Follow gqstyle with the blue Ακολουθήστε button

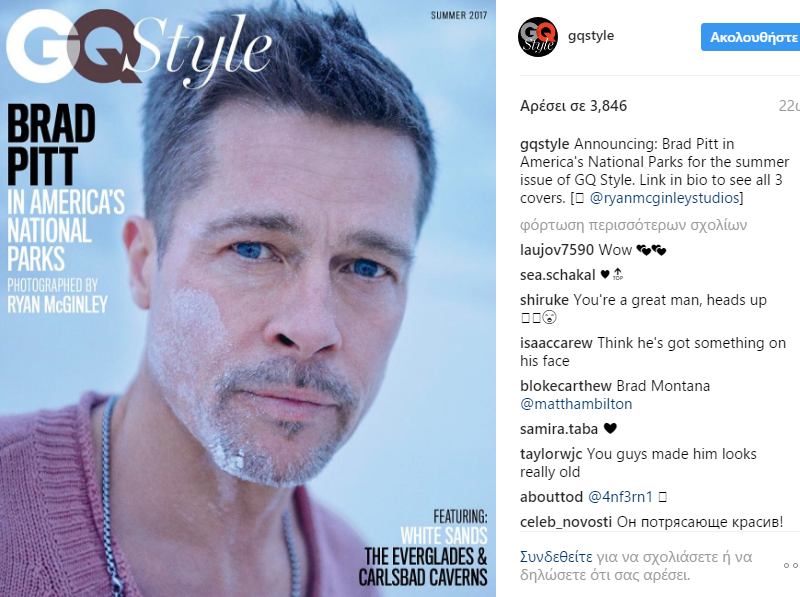click(x=751, y=37)
